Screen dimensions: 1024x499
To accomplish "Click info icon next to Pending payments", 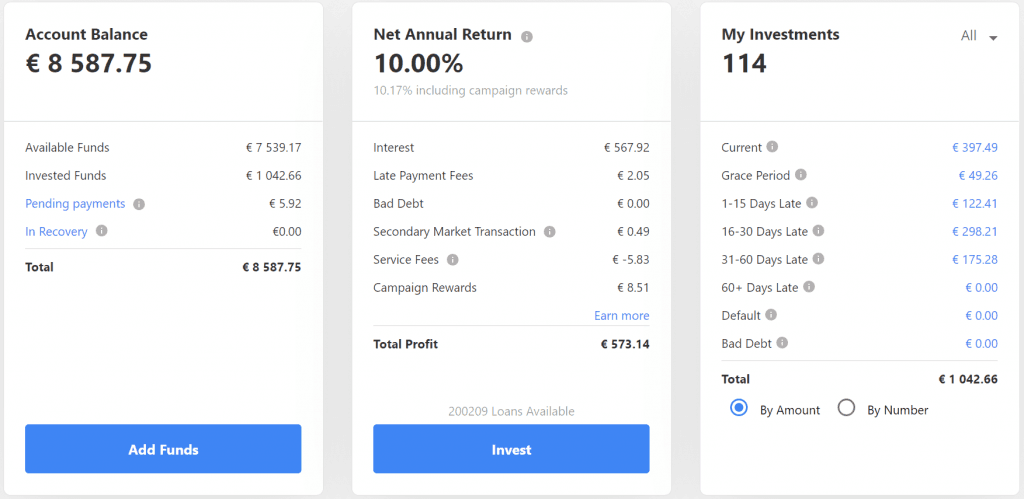I will [139, 204].
